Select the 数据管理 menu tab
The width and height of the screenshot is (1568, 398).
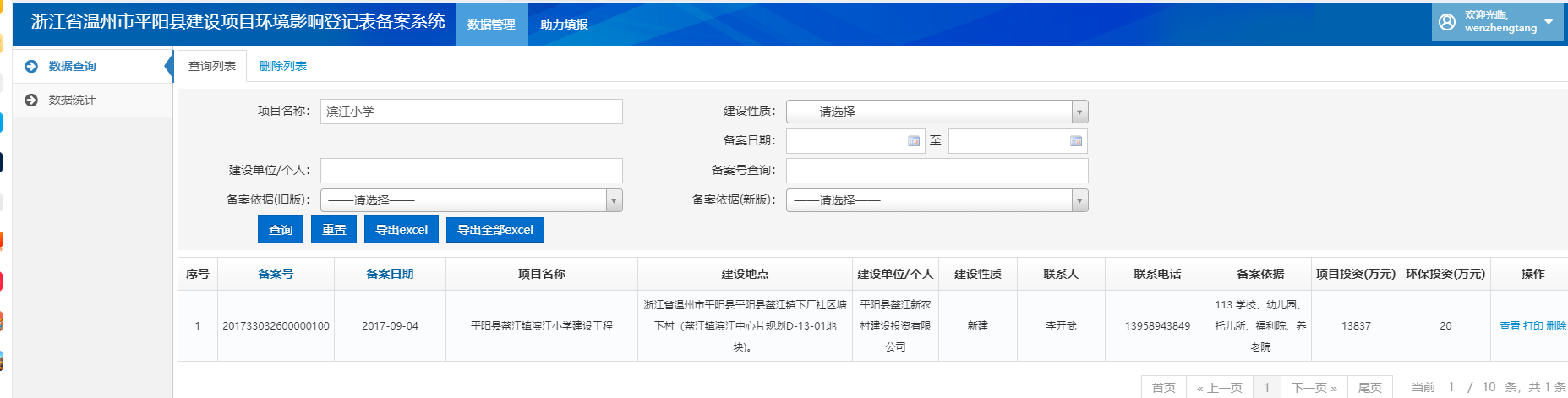[491, 25]
